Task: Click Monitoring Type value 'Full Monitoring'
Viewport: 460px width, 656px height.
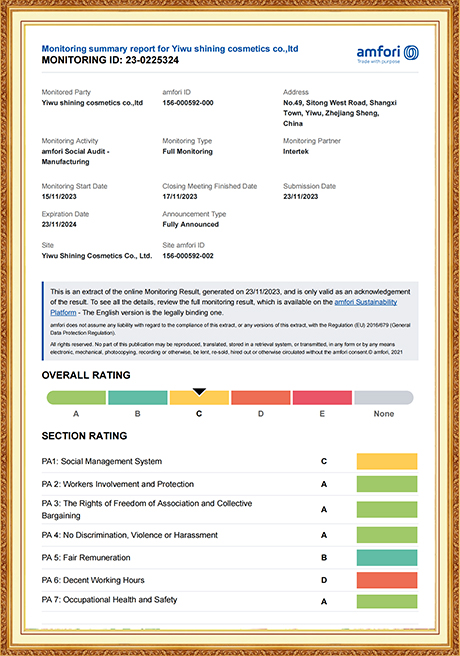Action: [x=187, y=151]
